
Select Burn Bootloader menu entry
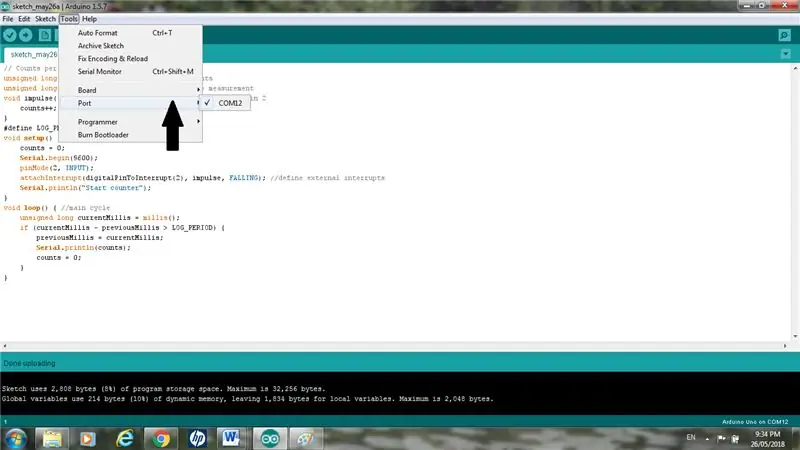click(x=131, y=135)
